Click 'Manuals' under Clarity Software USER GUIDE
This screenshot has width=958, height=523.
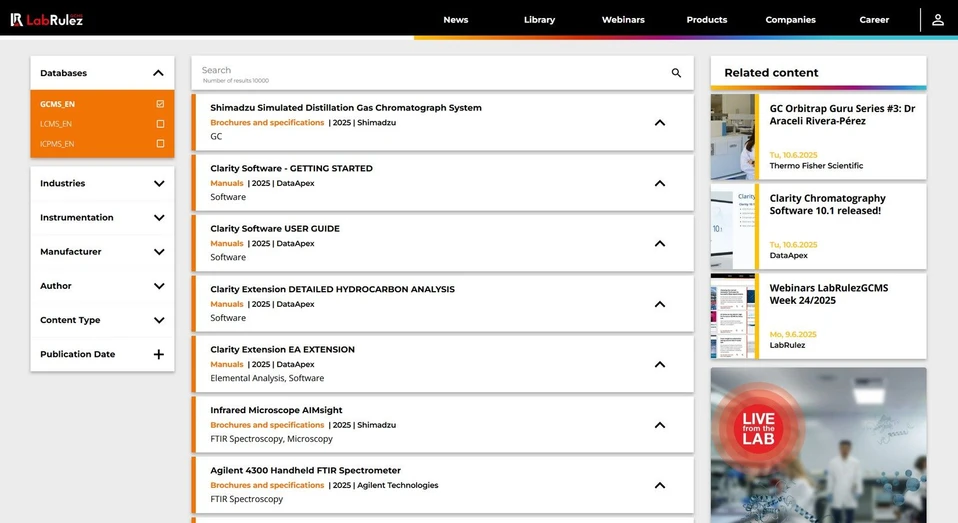click(x=227, y=244)
